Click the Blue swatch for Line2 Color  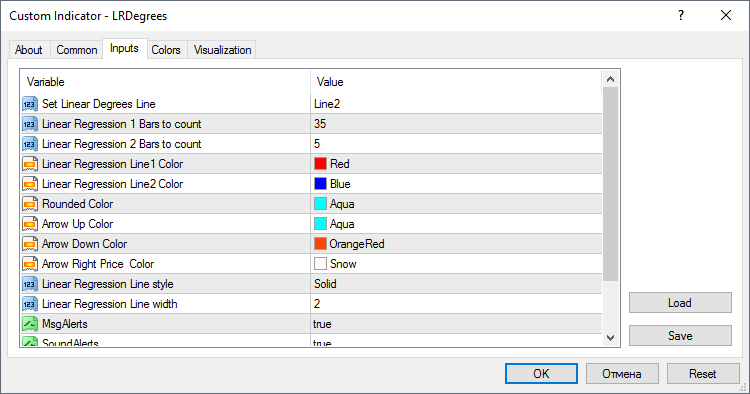point(320,184)
